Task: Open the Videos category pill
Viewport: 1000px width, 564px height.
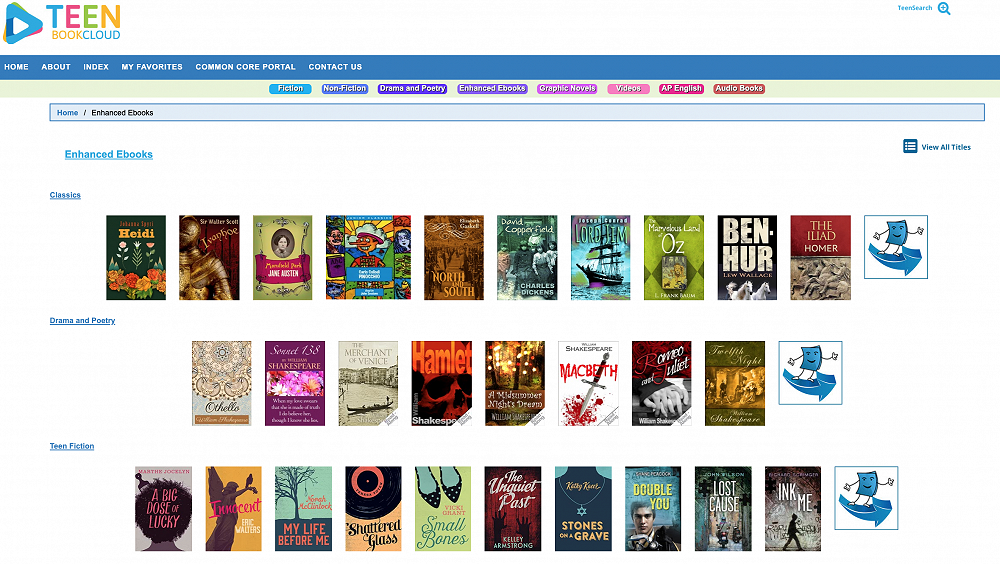Action: (628, 89)
